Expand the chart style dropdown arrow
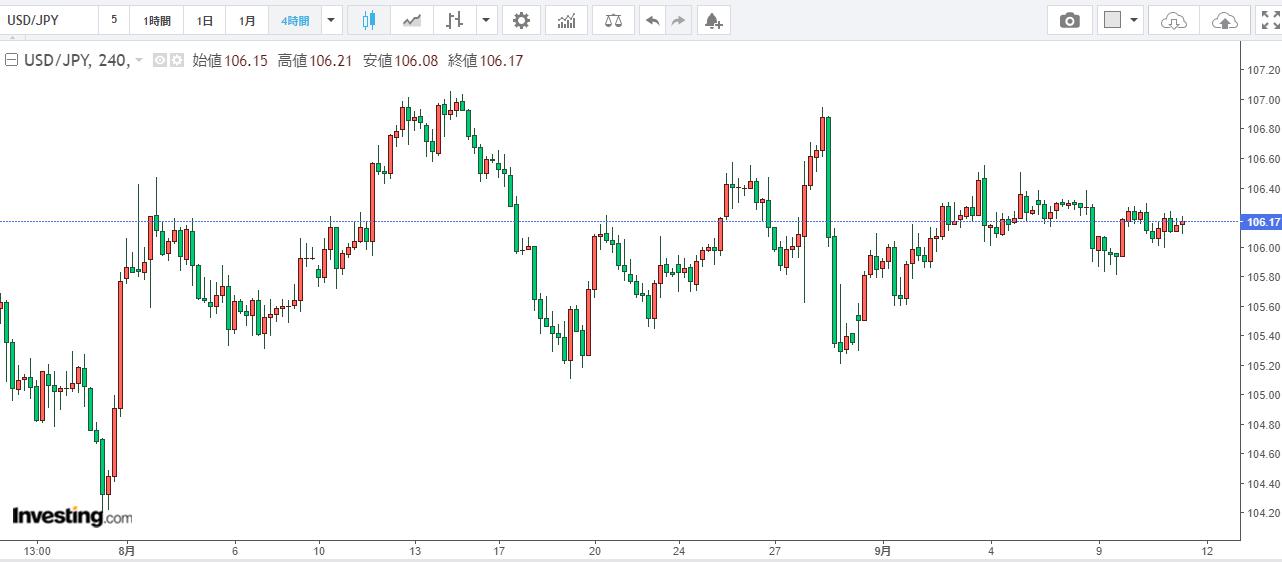1282x562 pixels. click(x=487, y=20)
